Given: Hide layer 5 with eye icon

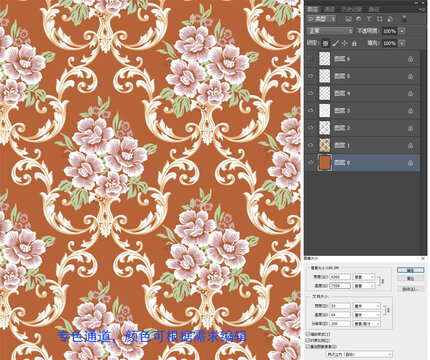Looking at the screenshot, I should [311, 76].
